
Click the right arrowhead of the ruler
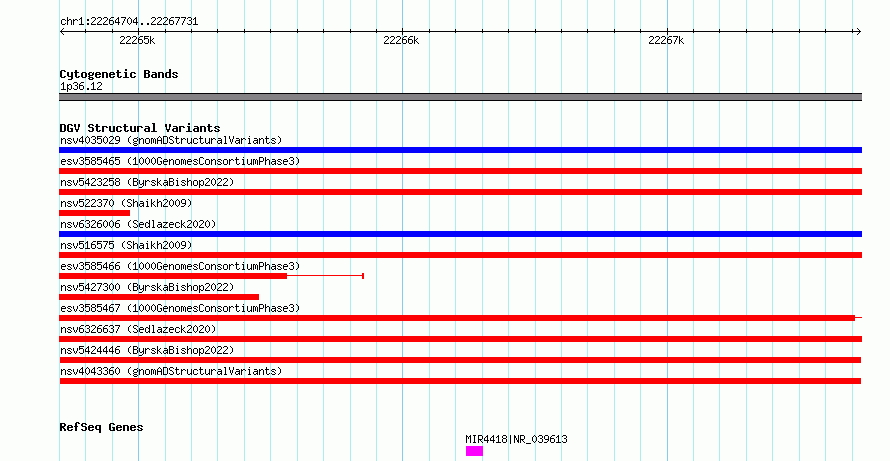(859, 31)
